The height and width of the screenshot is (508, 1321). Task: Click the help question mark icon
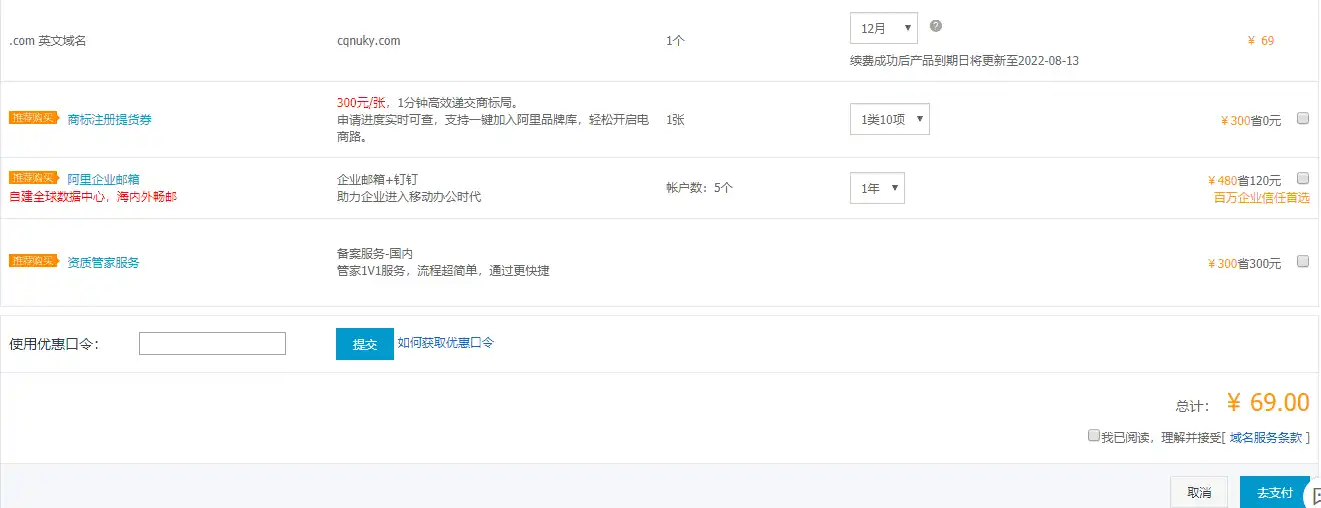click(x=936, y=26)
